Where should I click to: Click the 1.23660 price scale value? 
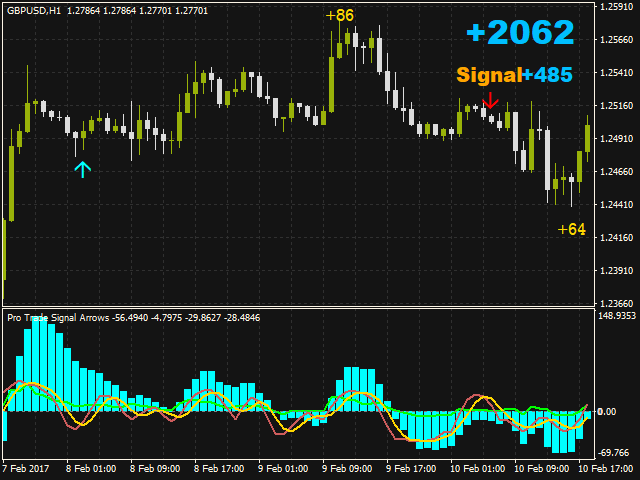616,303
